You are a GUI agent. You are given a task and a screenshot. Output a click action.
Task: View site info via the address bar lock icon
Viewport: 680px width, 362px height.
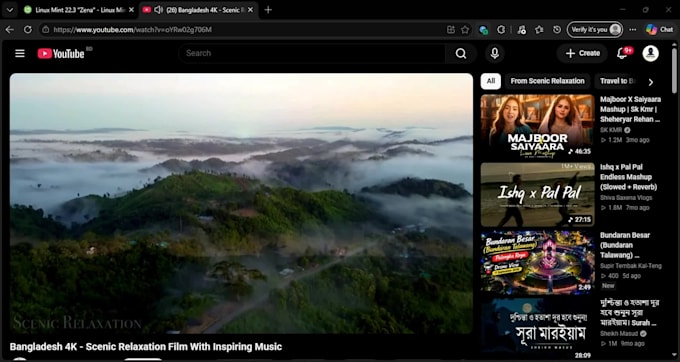pos(45,29)
